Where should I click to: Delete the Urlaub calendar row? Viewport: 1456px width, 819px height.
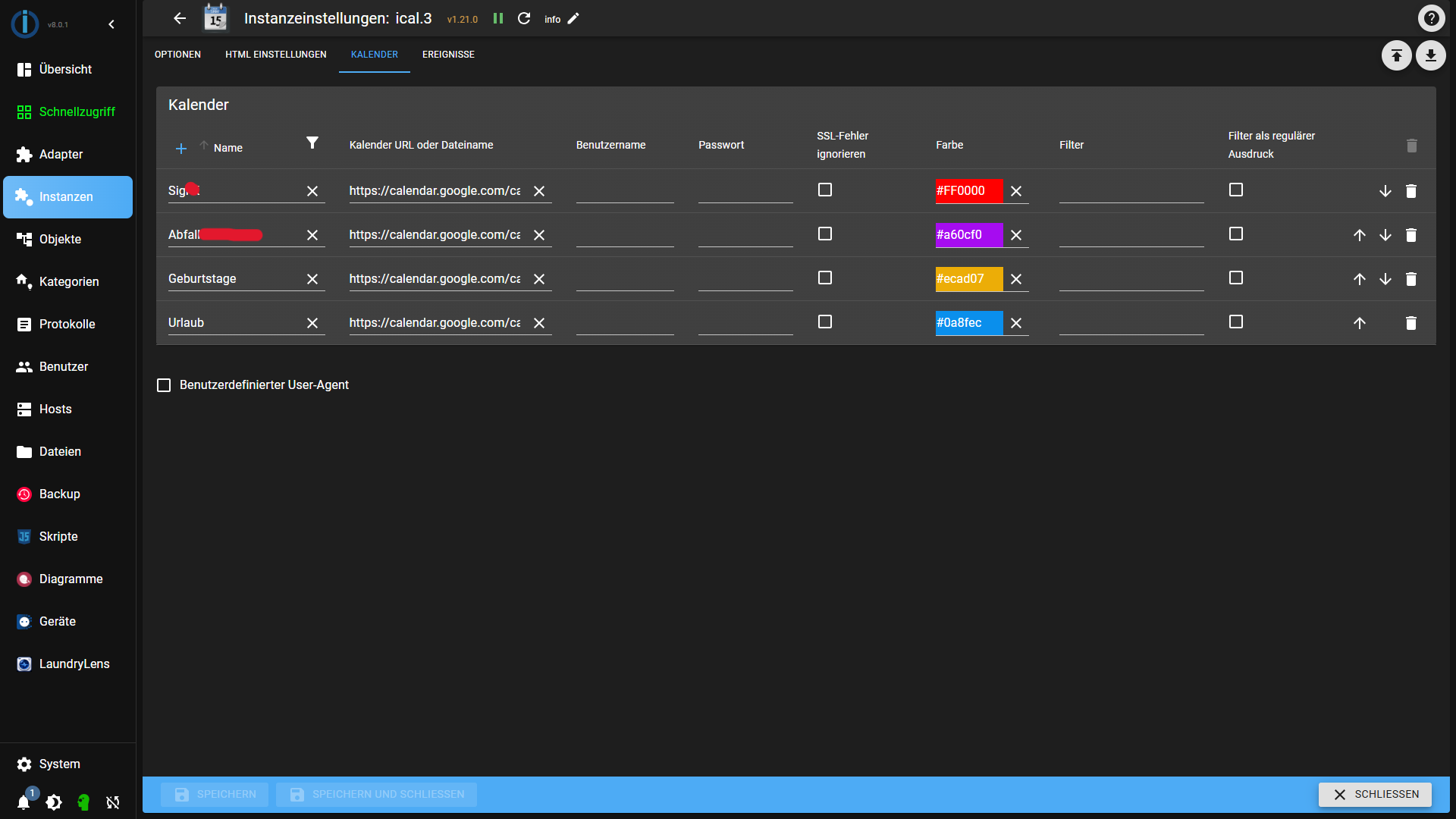point(1411,323)
